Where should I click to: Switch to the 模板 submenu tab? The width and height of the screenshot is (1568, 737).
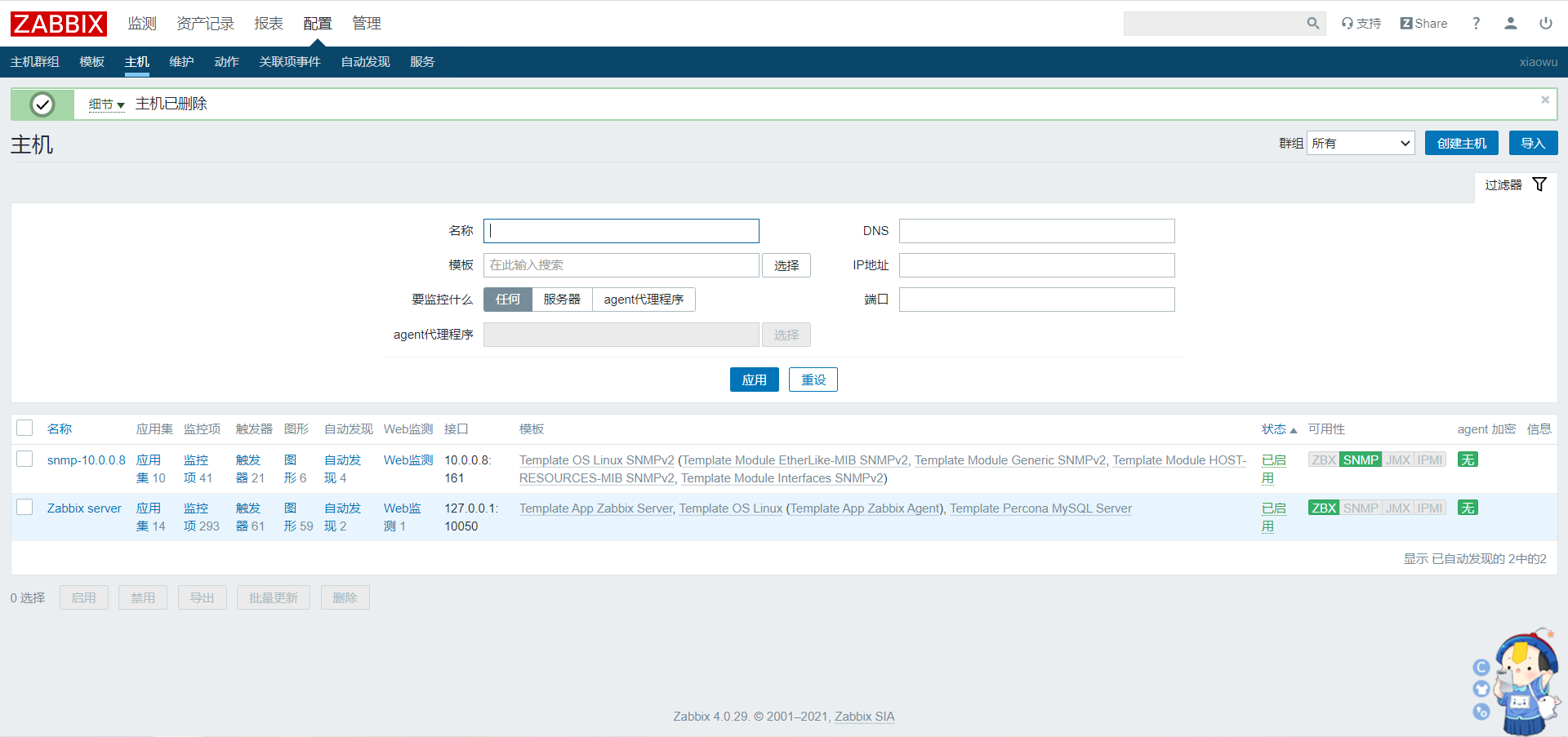(91, 62)
